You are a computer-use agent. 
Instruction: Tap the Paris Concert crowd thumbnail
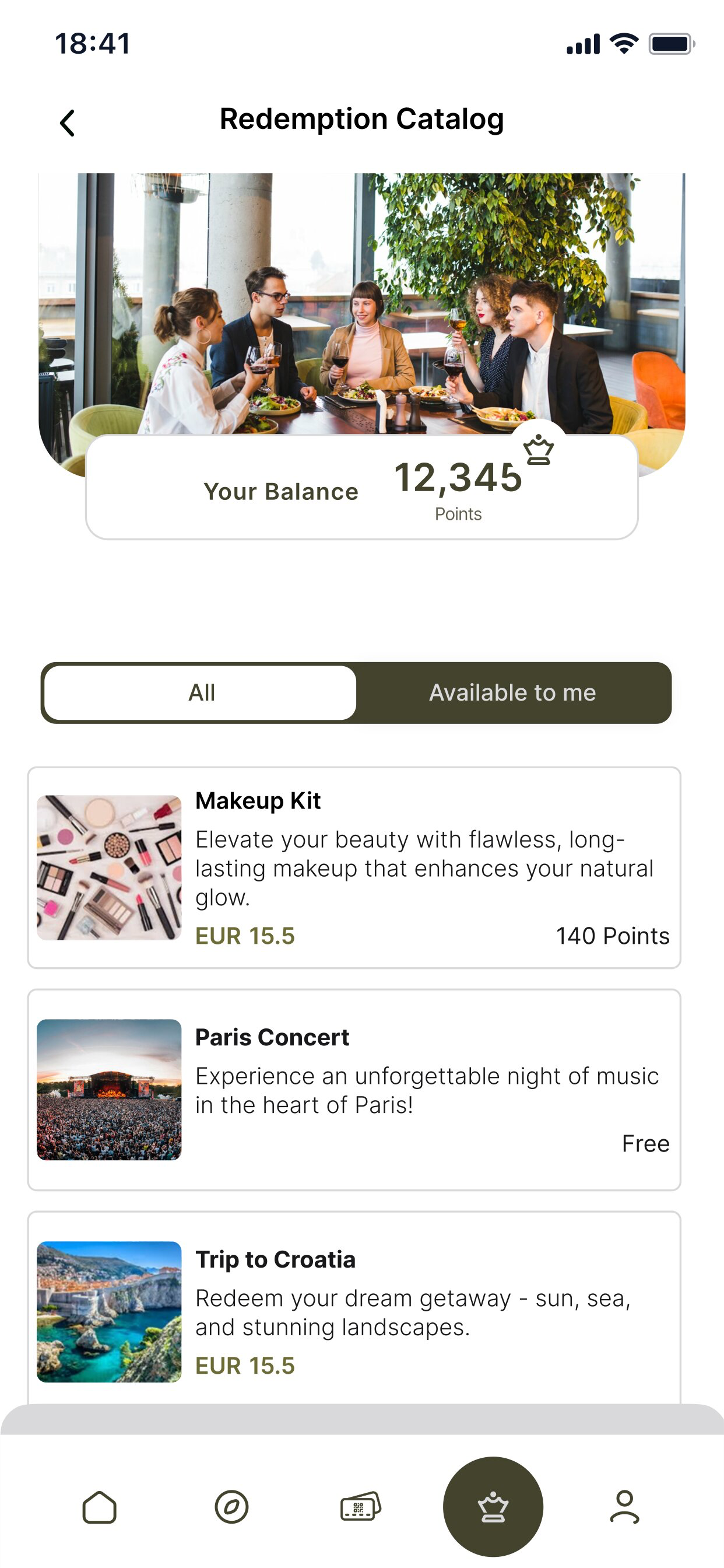pos(109,1090)
